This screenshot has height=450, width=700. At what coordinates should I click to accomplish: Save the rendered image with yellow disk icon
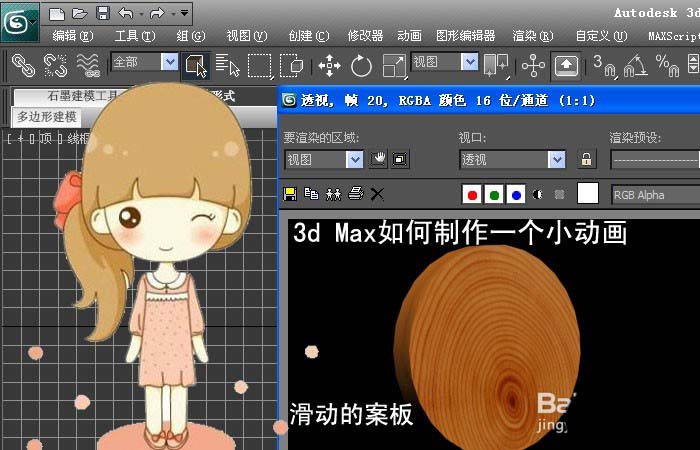pyautogui.click(x=290, y=194)
